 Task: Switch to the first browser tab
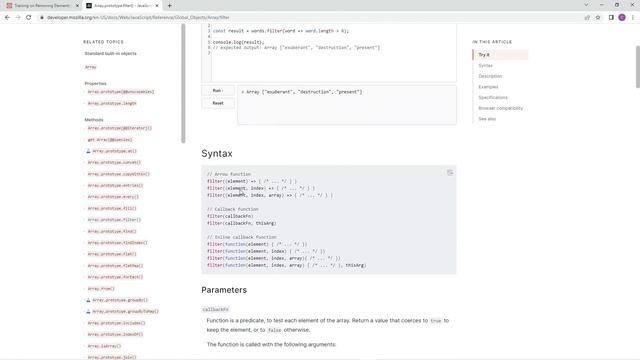[x=42, y=6]
